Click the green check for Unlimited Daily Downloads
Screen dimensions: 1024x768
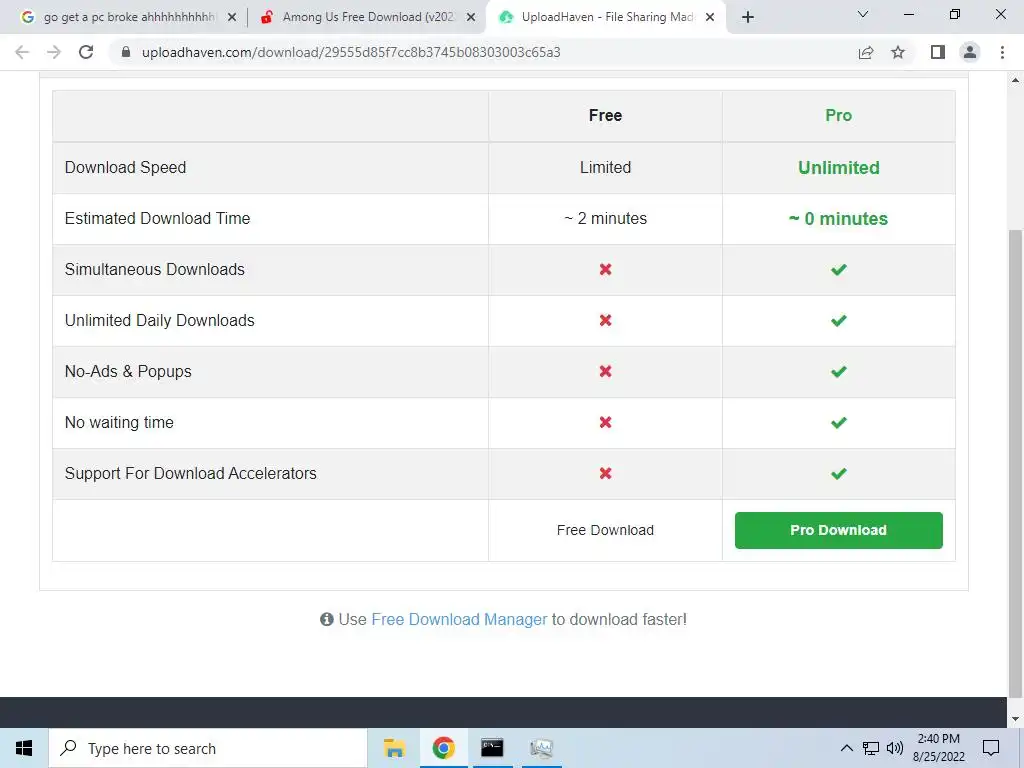(839, 320)
